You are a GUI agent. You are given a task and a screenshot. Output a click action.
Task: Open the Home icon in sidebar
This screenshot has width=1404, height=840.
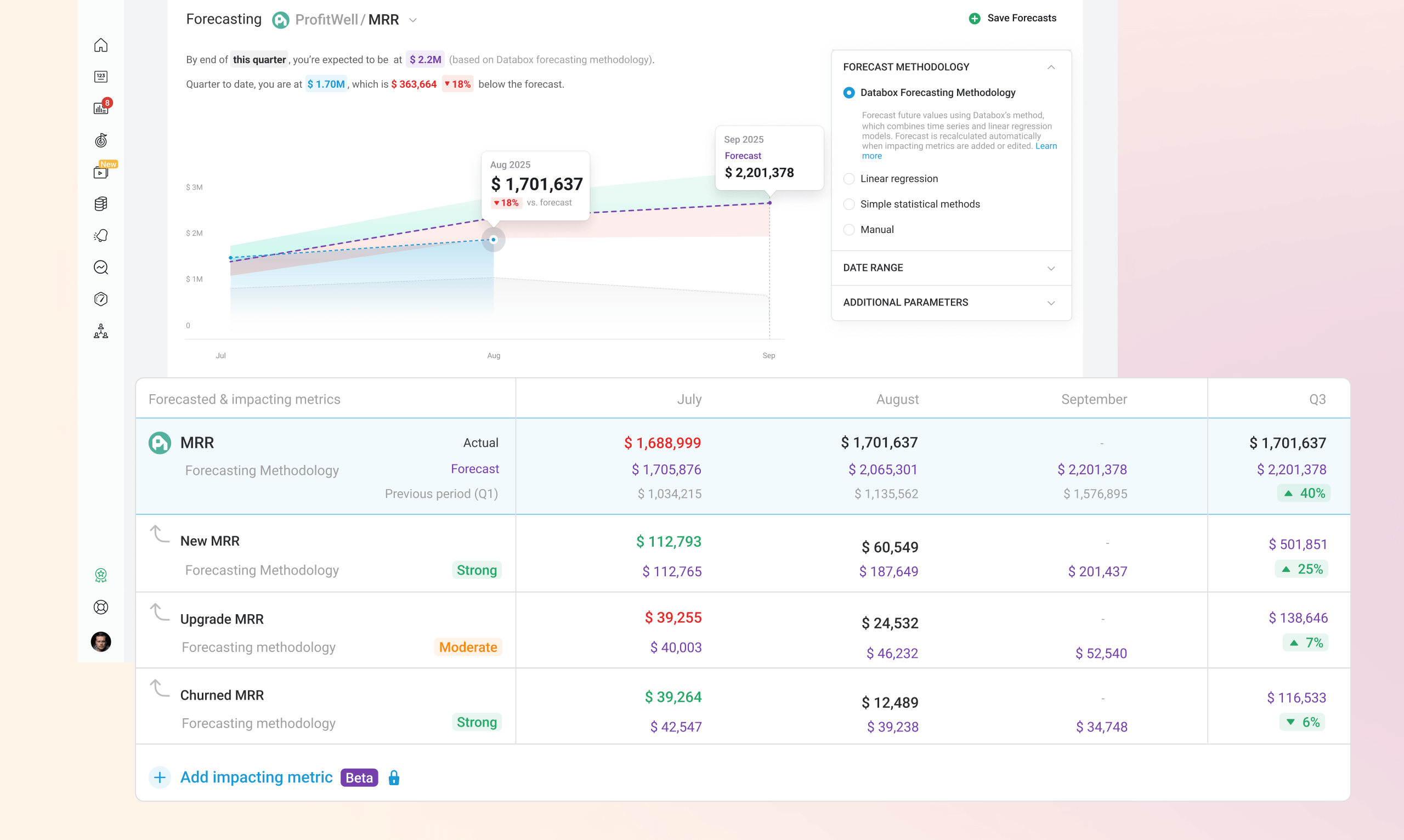101,46
